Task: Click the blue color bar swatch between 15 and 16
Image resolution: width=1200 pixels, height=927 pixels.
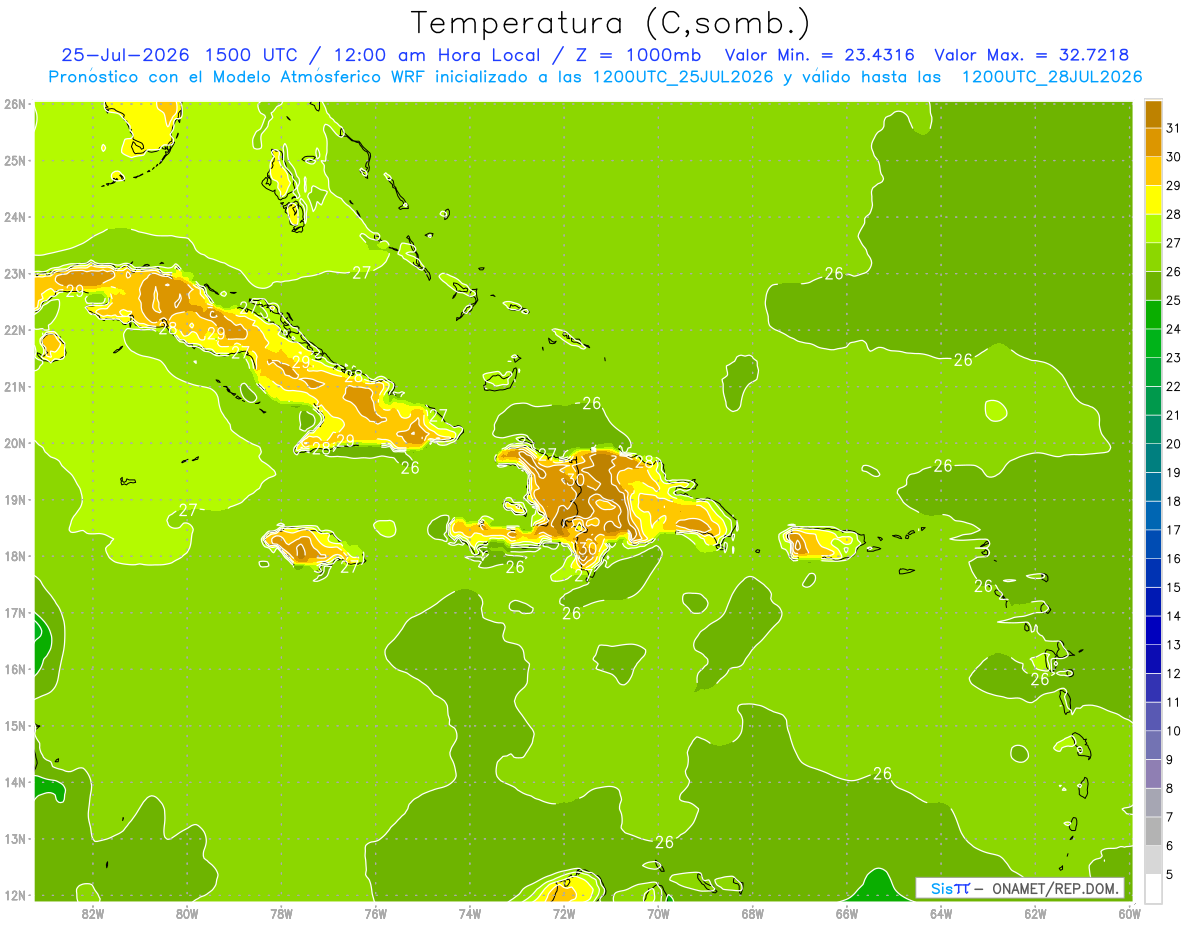Action: pyautogui.click(x=1153, y=573)
